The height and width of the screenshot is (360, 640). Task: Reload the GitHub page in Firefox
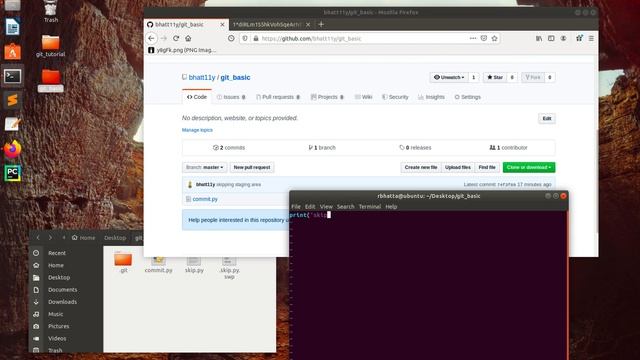coord(176,38)
